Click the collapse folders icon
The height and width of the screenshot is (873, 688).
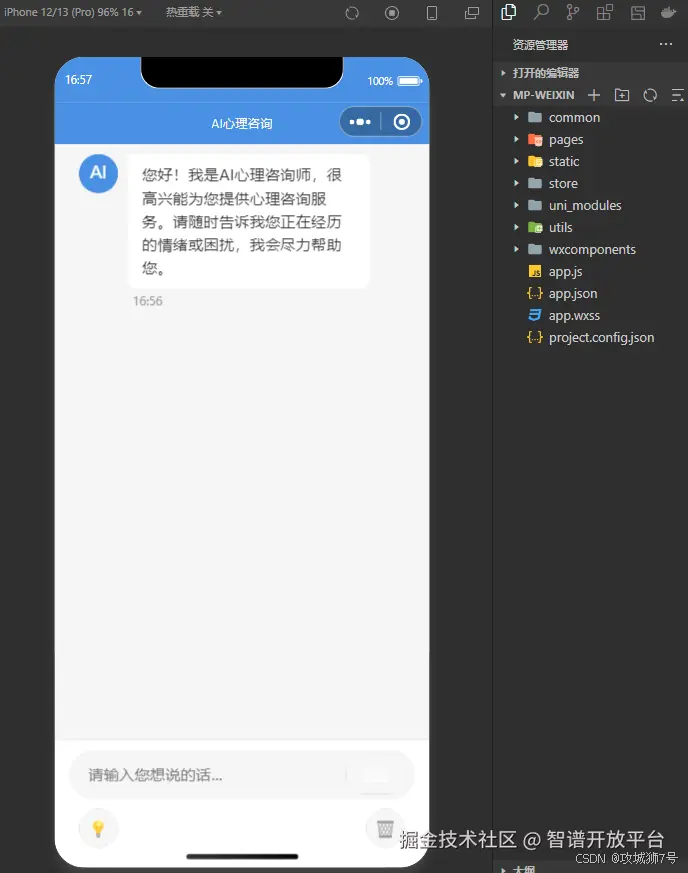tap(677, 95)
